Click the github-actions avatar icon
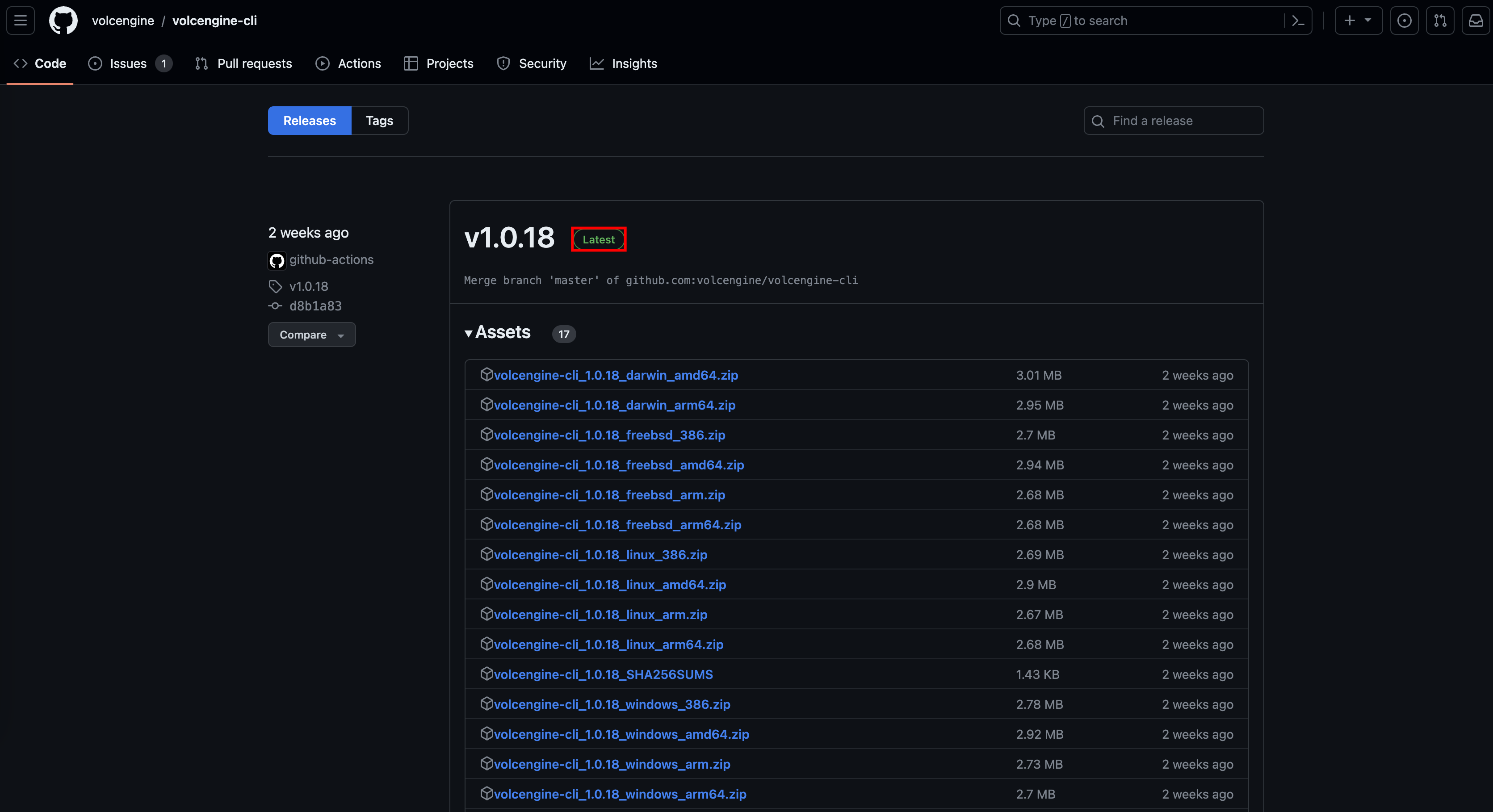Image resolution: width=1493 pixels, height=812 pixels. [277, 260]
